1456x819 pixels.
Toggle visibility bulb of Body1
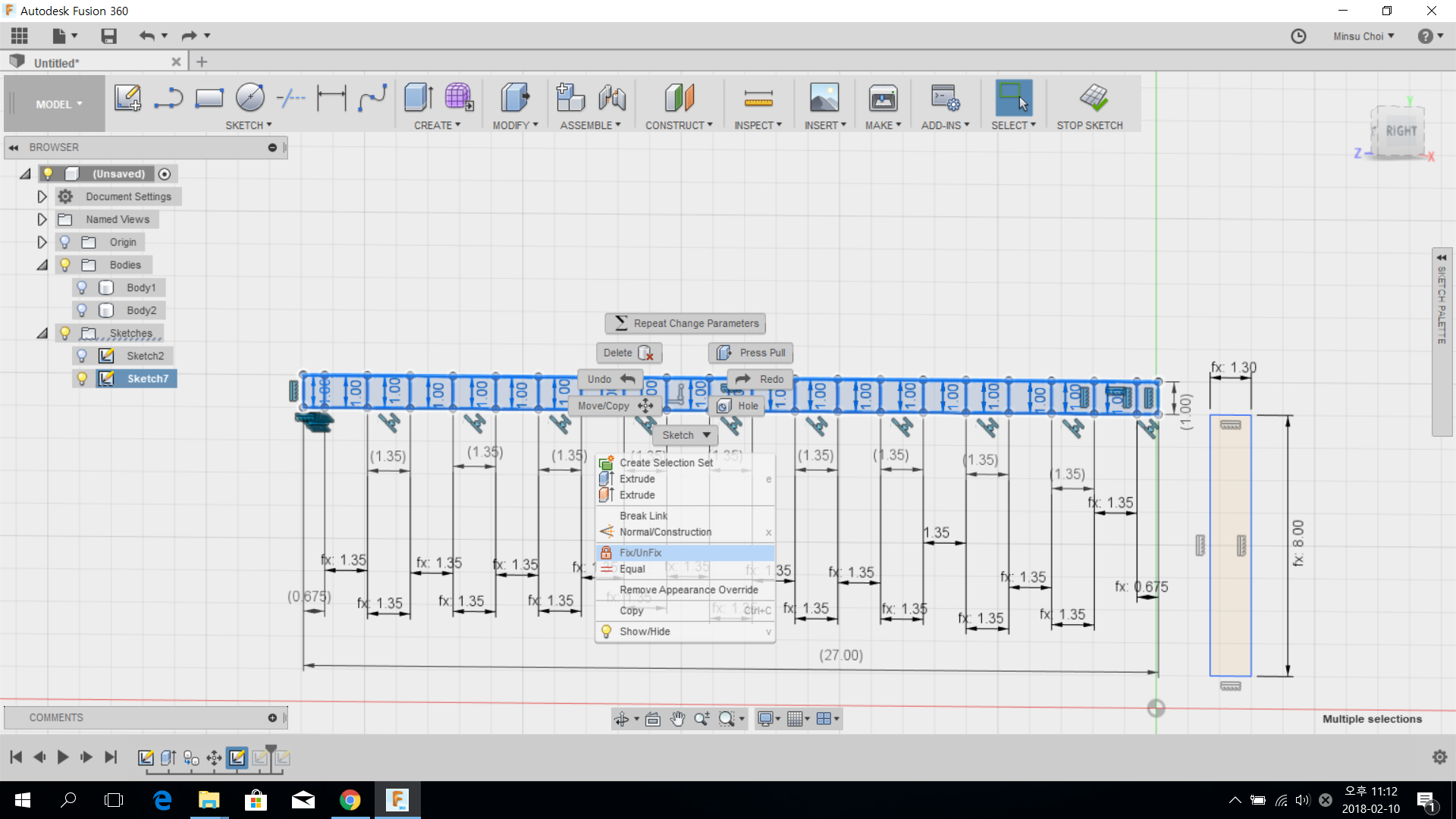point(82,287)
